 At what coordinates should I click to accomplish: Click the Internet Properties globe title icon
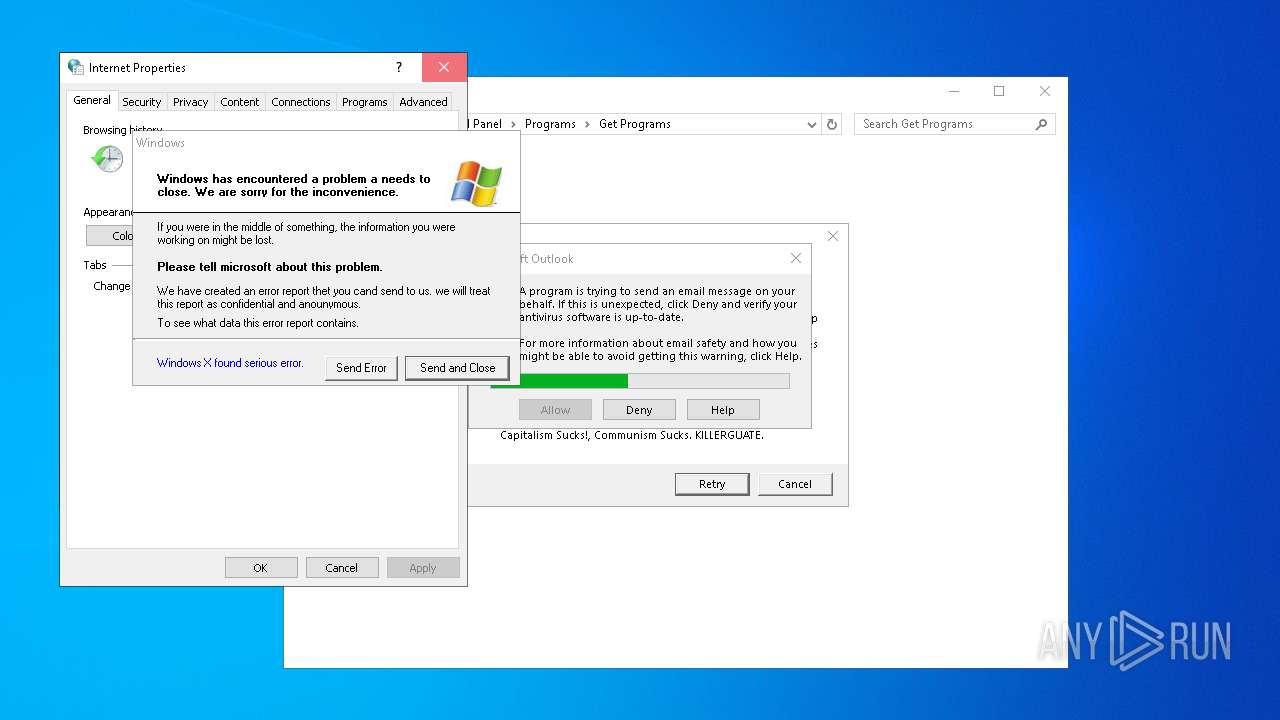[x=76, y=67]
